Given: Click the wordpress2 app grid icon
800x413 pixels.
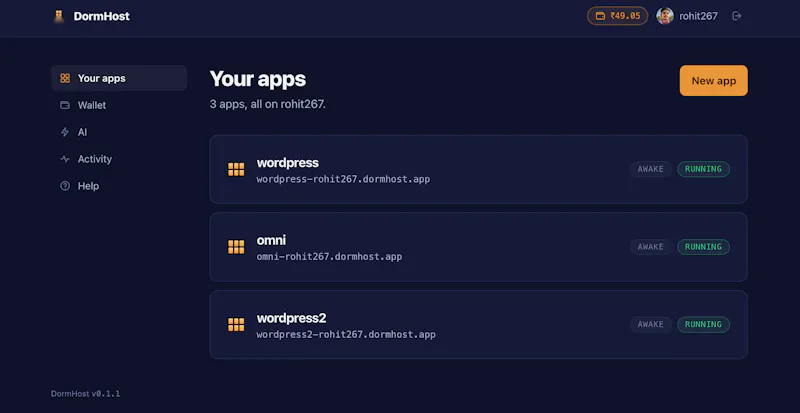Looking at the screenshot, I should pyautogui.click(x=236, y=325).
